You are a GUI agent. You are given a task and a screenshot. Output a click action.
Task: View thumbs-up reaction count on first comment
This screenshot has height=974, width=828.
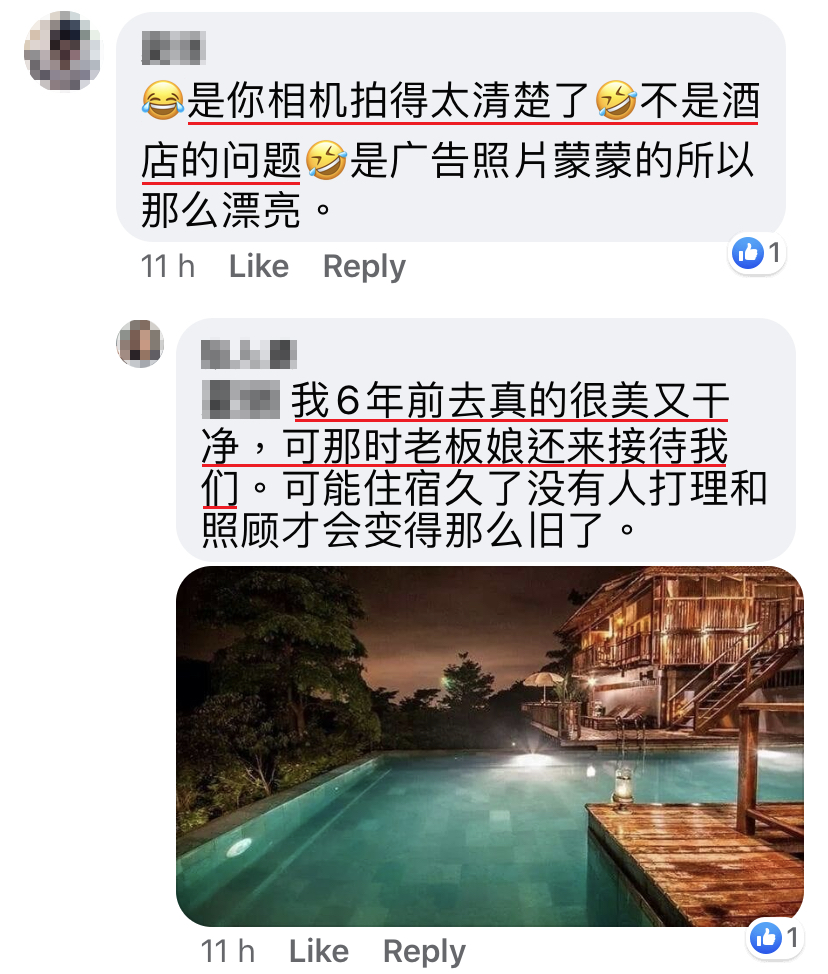coord(757,253)
